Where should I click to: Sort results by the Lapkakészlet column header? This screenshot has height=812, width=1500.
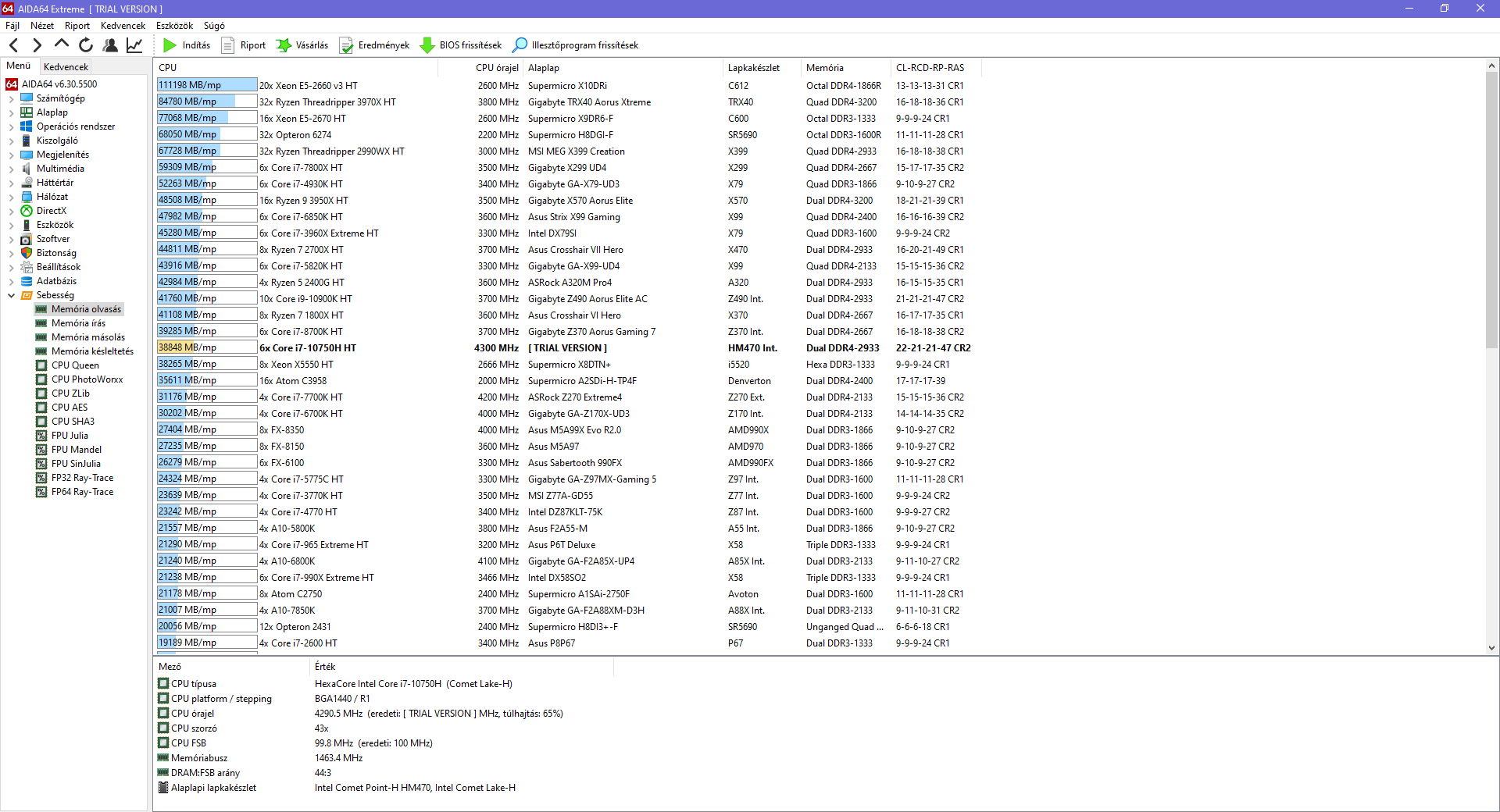[762, 68]
